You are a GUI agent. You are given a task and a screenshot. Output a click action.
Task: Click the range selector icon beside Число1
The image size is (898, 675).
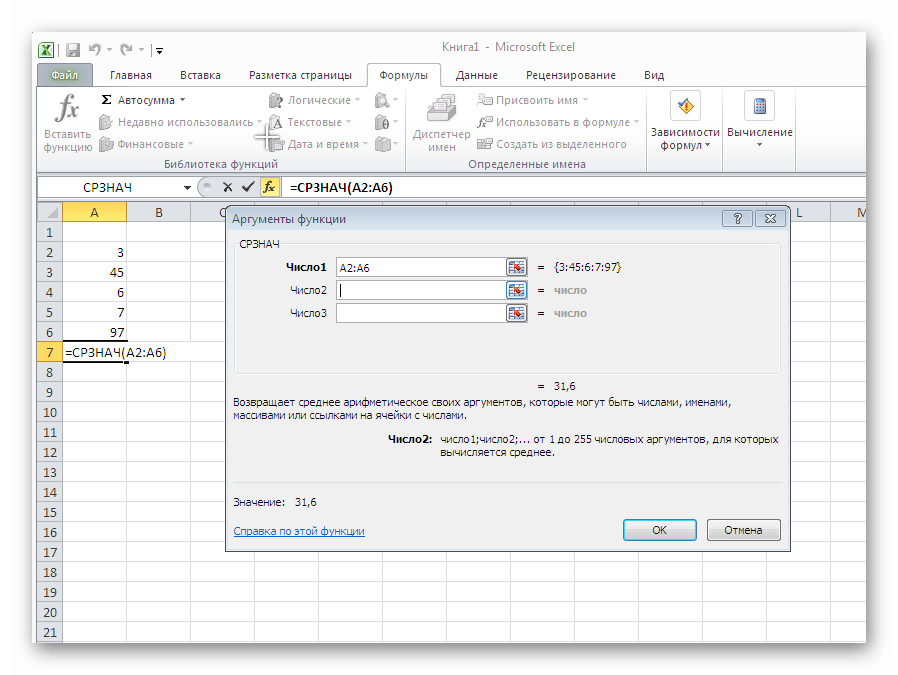pos(517,266)
